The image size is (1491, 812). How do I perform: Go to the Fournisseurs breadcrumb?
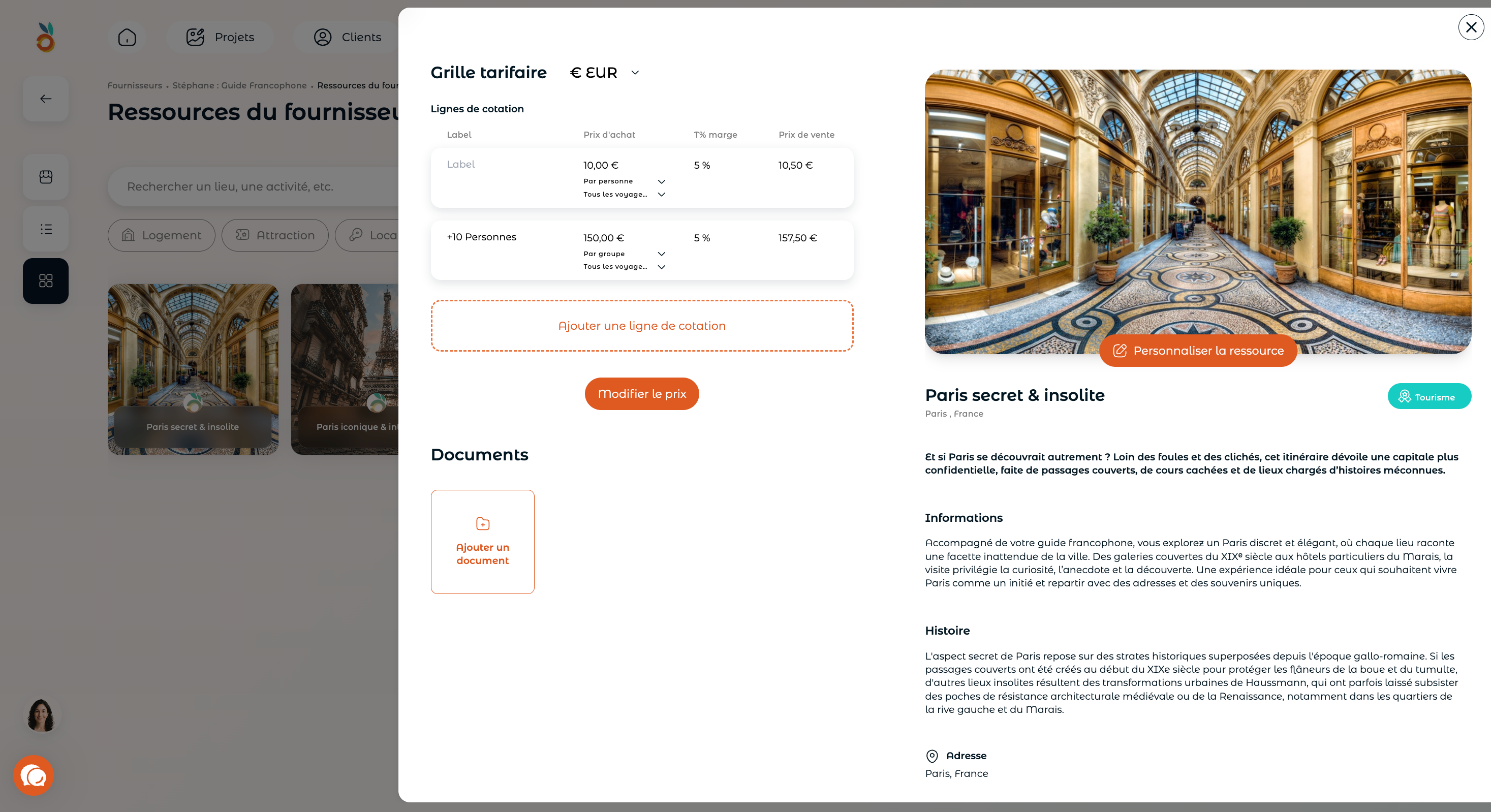135,85
